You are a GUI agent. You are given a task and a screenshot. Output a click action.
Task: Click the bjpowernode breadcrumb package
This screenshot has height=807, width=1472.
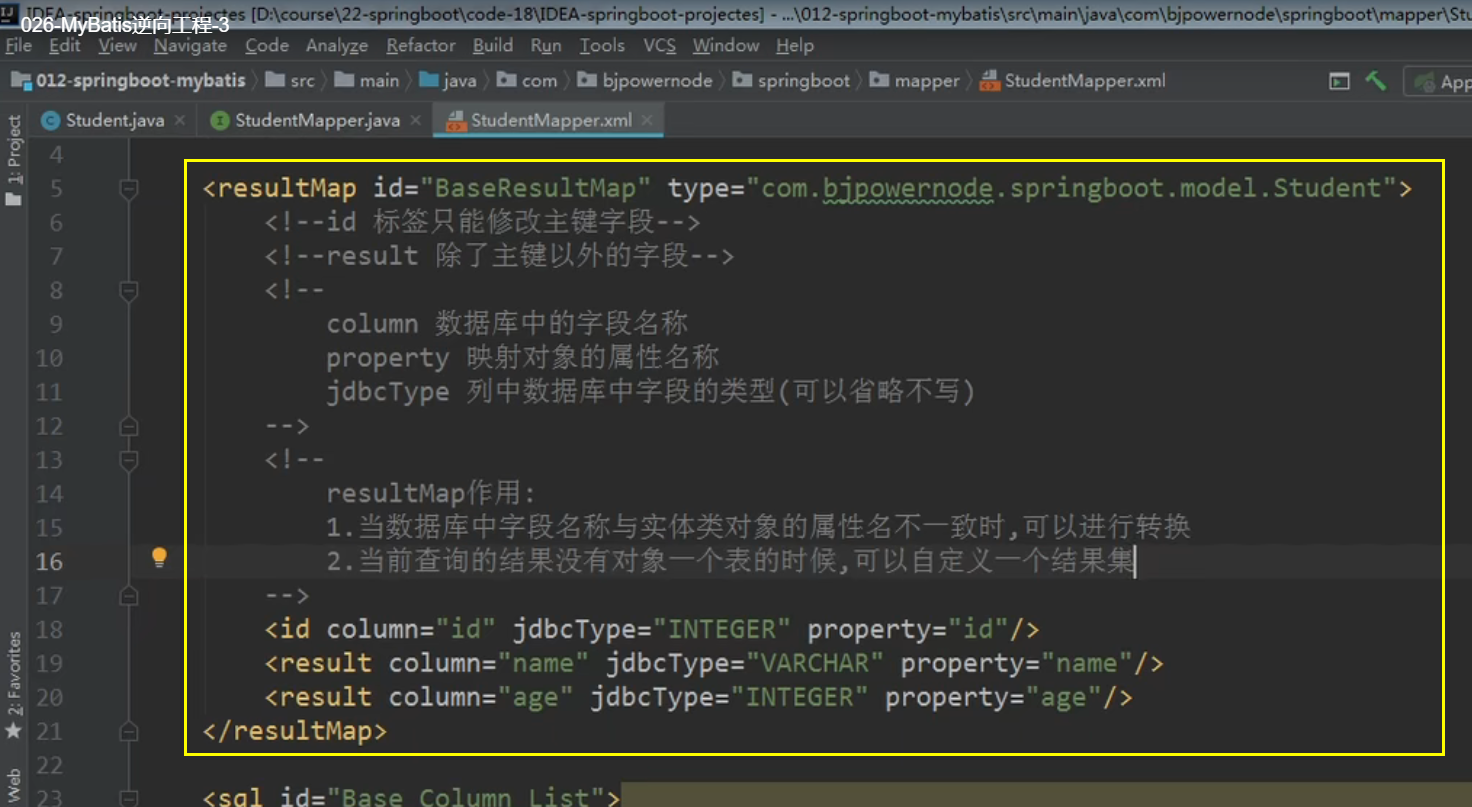pyautogui.click(x=645, y=81)
